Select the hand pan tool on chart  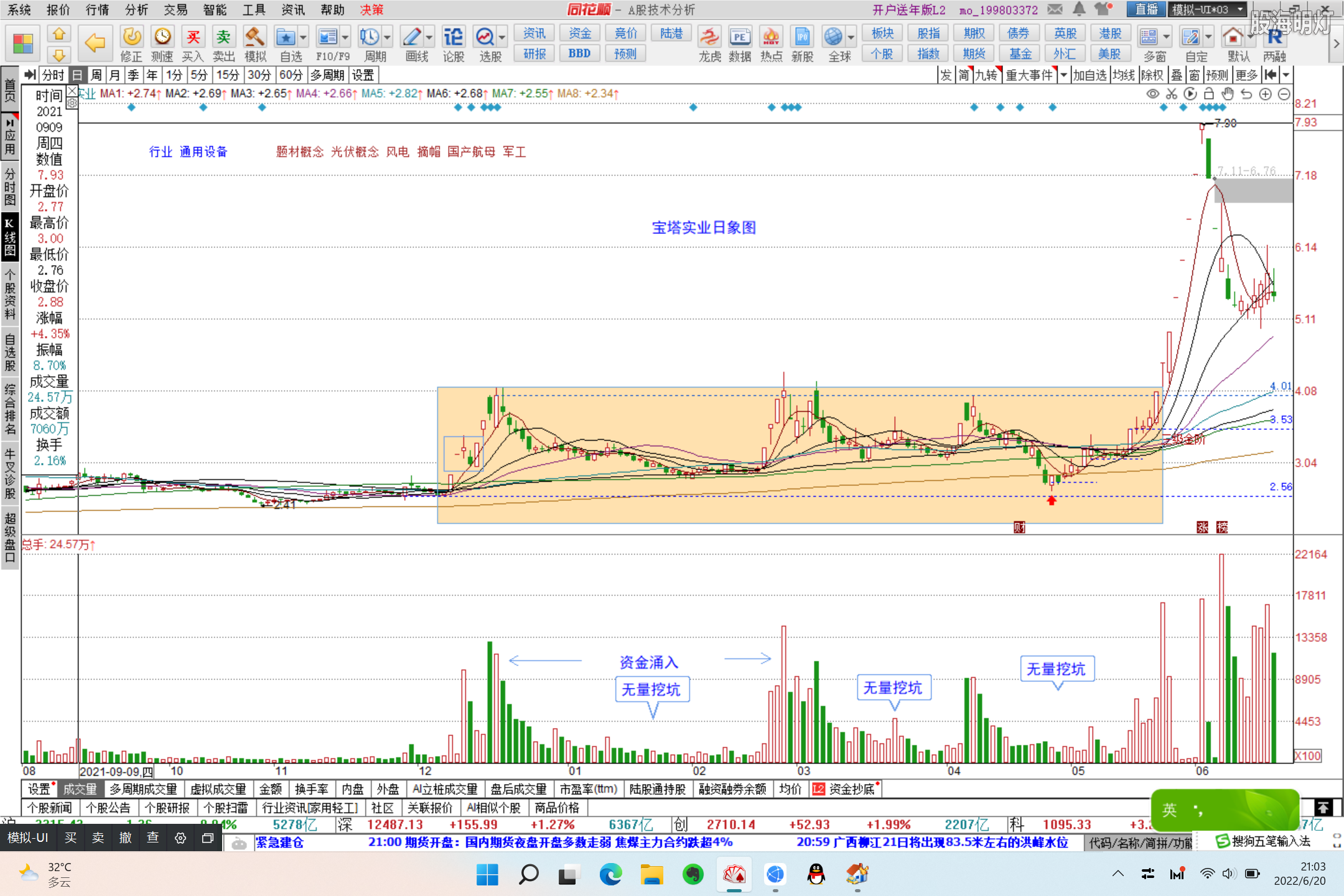click(x=1227, y=94)
